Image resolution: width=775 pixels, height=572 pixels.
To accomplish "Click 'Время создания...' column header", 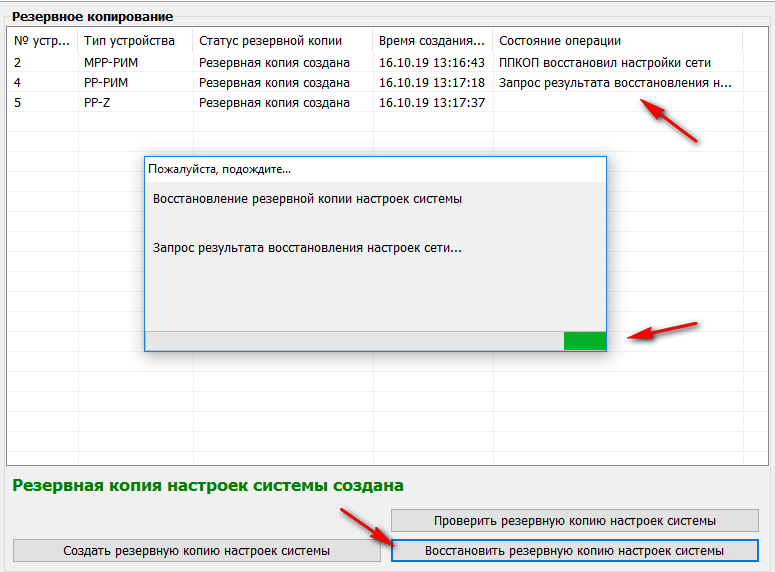I will (431, 41).
